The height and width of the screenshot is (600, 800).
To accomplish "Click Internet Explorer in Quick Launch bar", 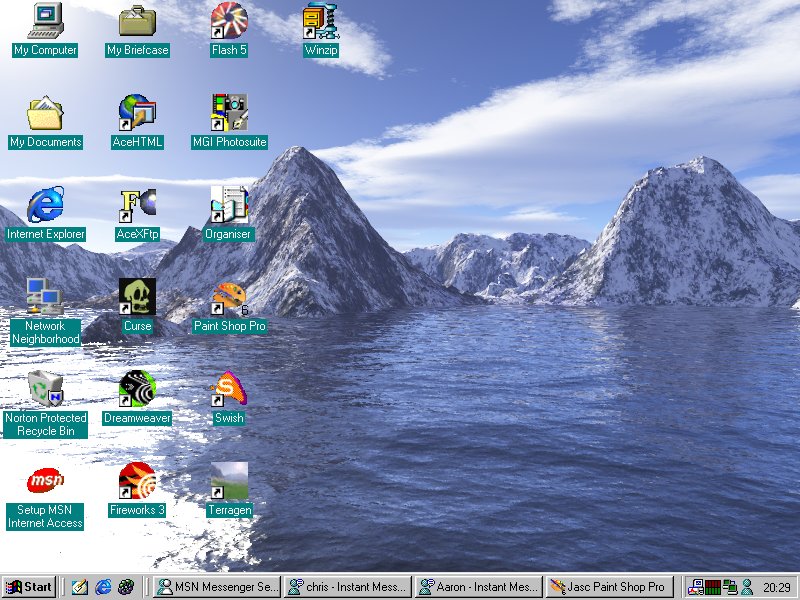I will point(103,587).
